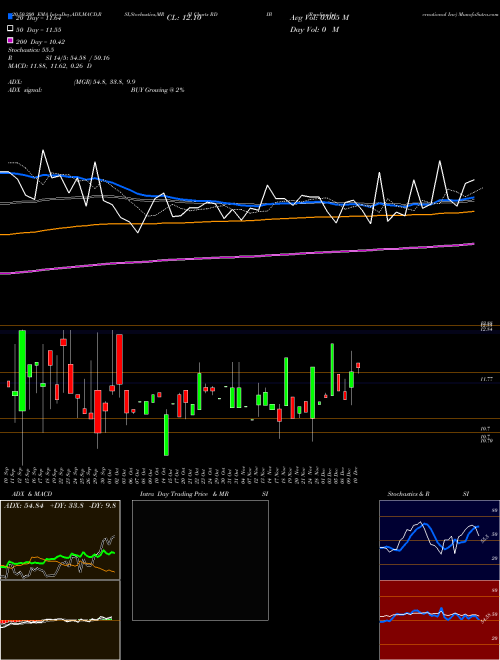The image size is (500, 660).
Task: Click the 'Stochastics & R' panel title
Action: pos(408,494)
